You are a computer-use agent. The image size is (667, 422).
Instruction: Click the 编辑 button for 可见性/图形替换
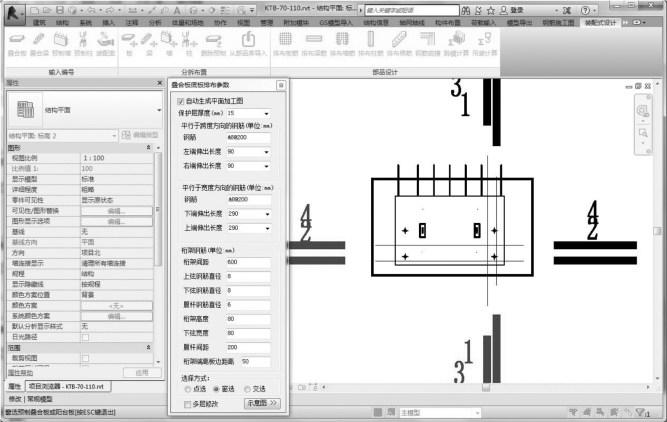click(117, 211)
